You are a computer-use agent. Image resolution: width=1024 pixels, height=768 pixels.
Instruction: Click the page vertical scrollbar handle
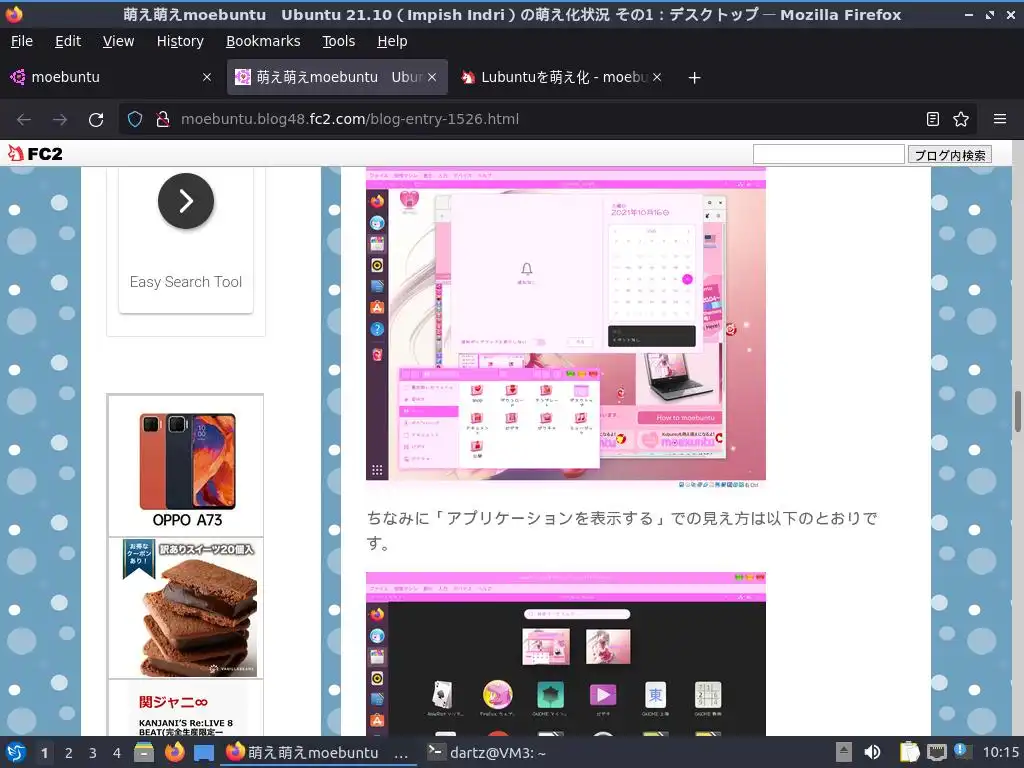(x=1017, y=411)
